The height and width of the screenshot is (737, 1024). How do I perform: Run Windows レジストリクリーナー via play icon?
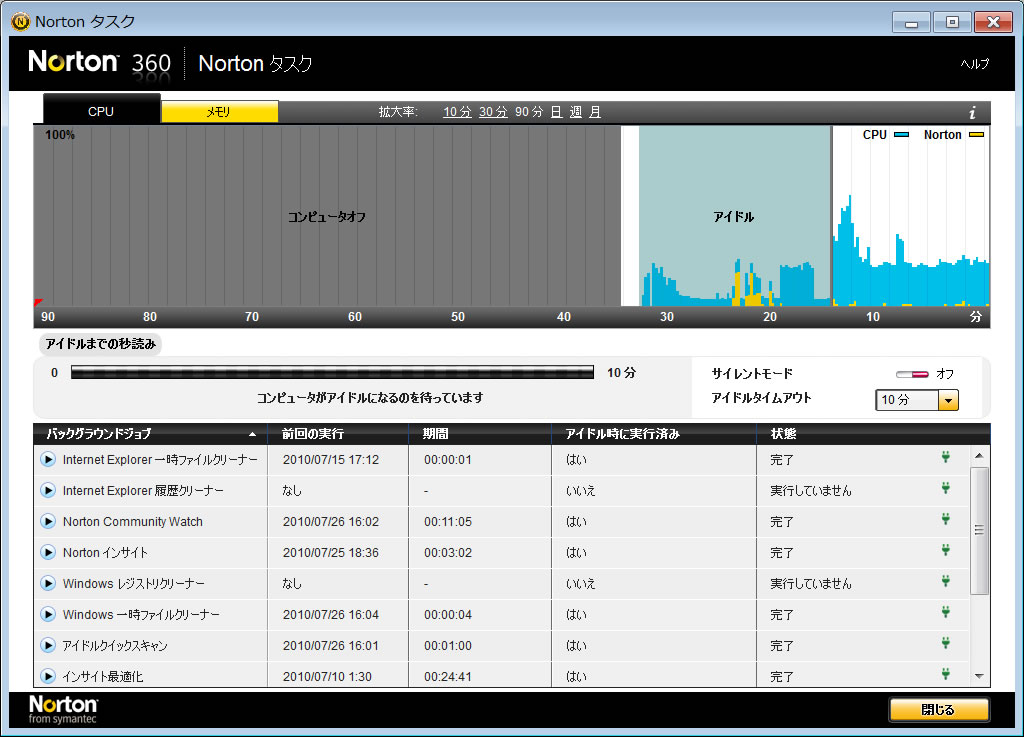48,584
